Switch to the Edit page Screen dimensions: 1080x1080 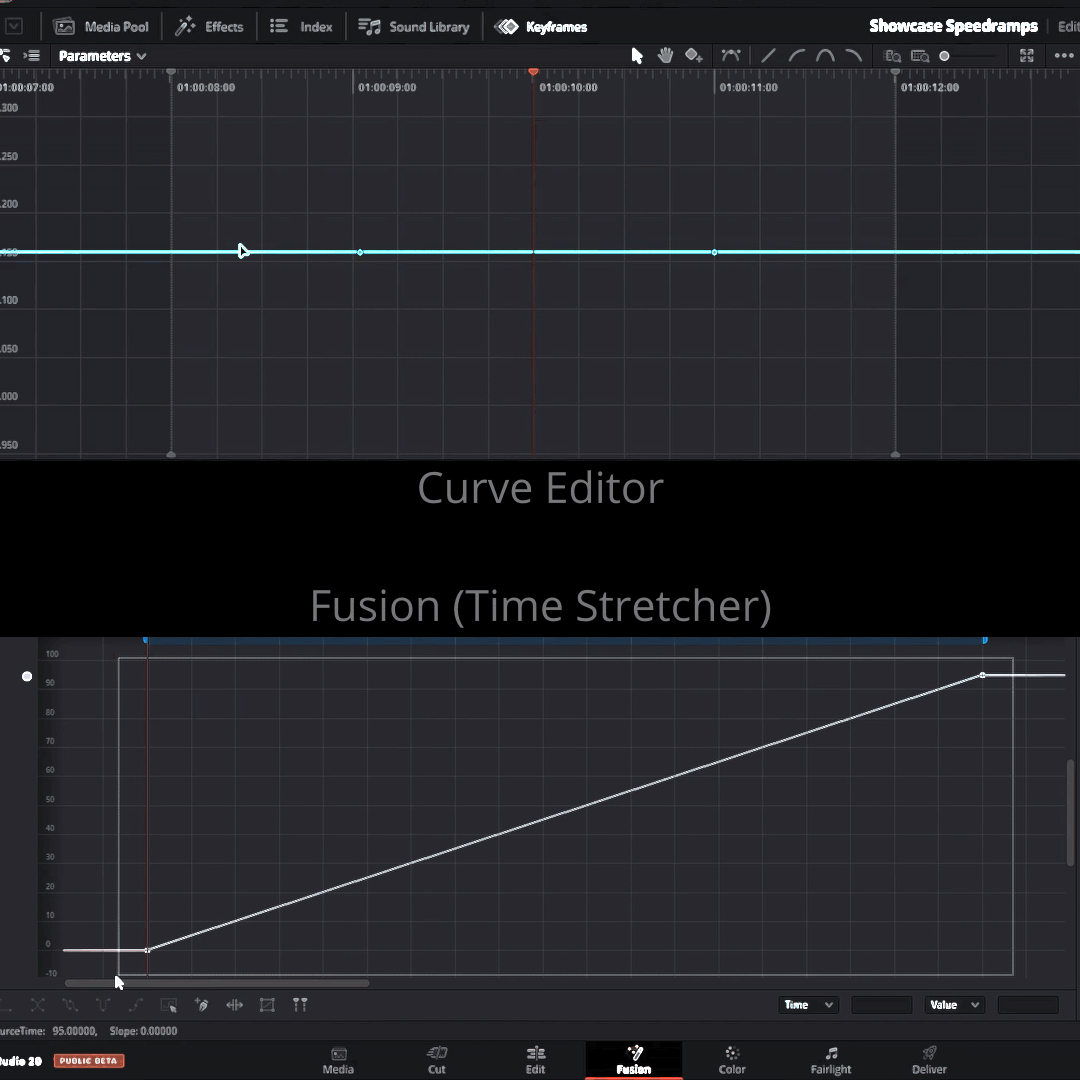535,1059
